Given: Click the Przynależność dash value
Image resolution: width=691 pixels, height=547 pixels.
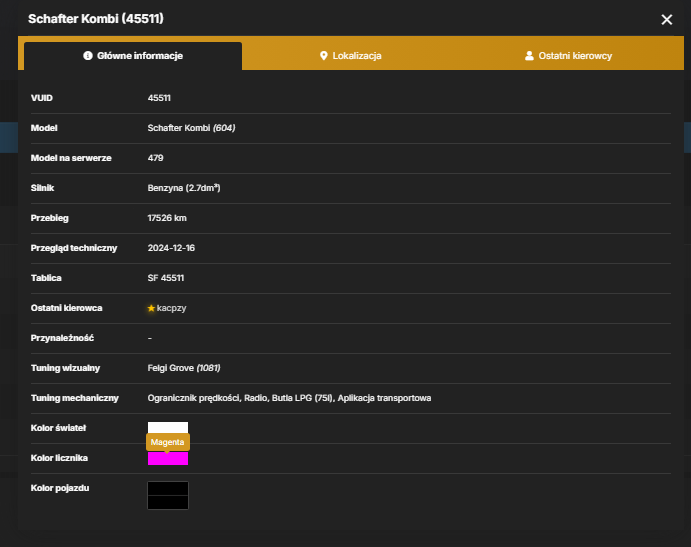Looking at the screenshot, I should (x=150, y=338).
